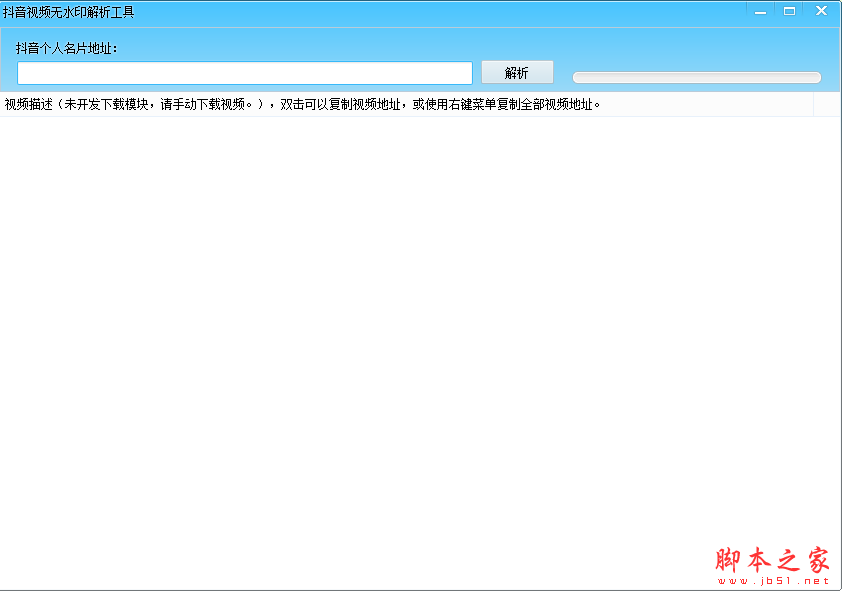Click inside the URL entry field
Image resolution: width=842 pixels, height=592 pixels.
[x=244, y=72]
